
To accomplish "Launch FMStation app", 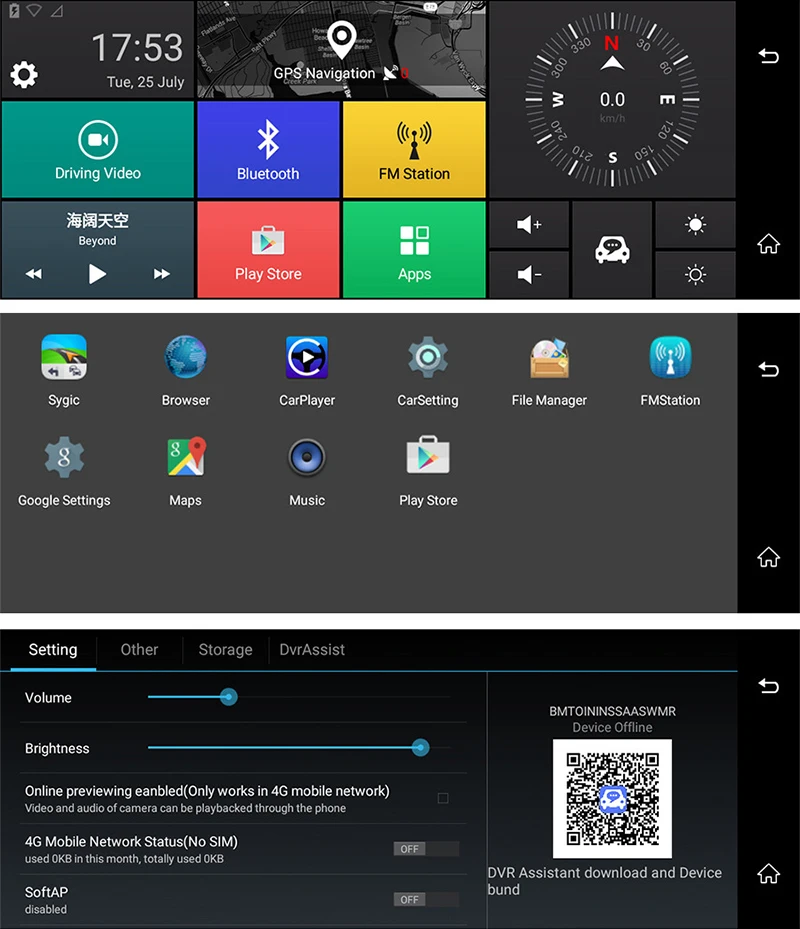I will [670, 370].
